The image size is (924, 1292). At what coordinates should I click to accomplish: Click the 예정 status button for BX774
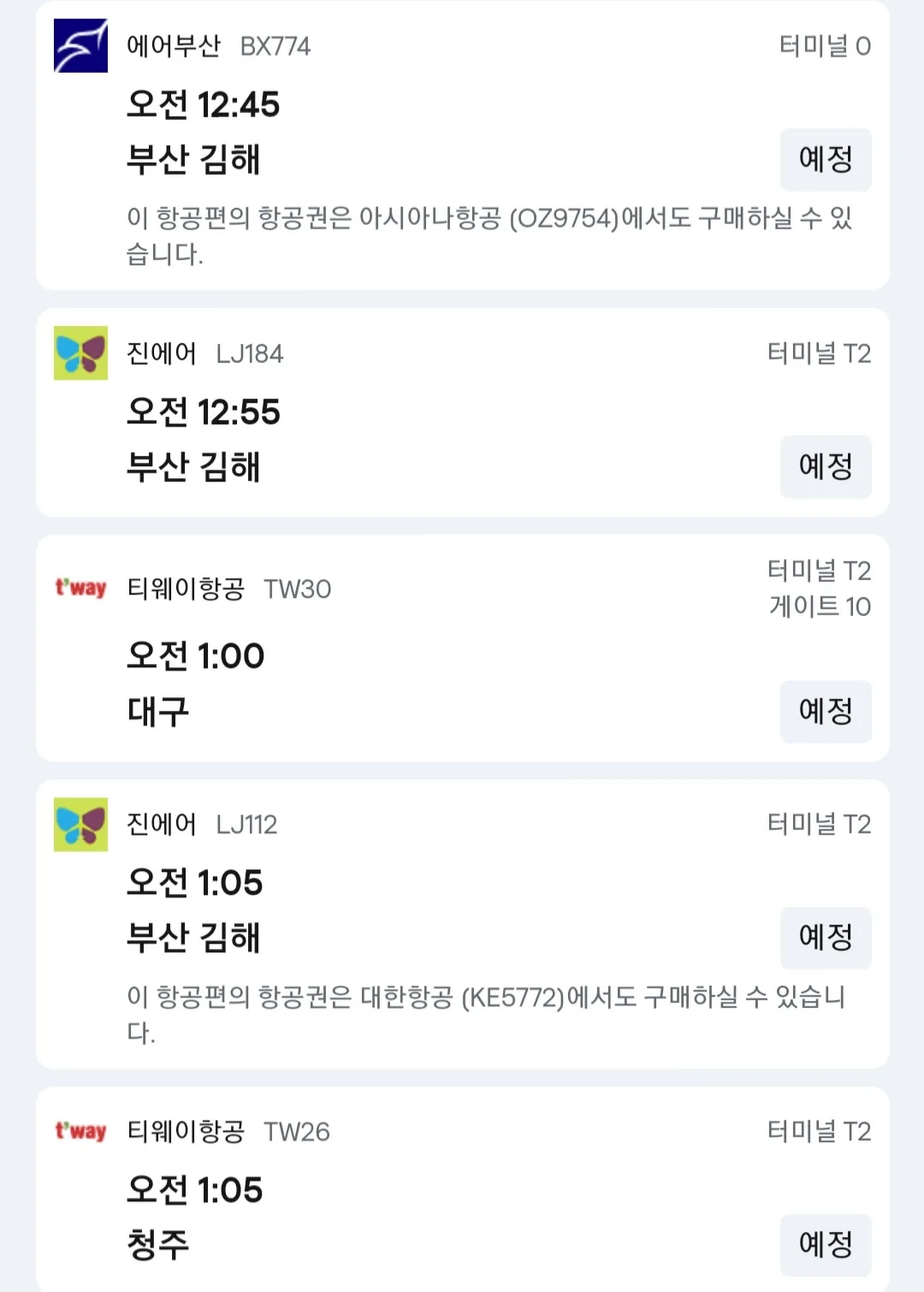click(x=826, y=159)
